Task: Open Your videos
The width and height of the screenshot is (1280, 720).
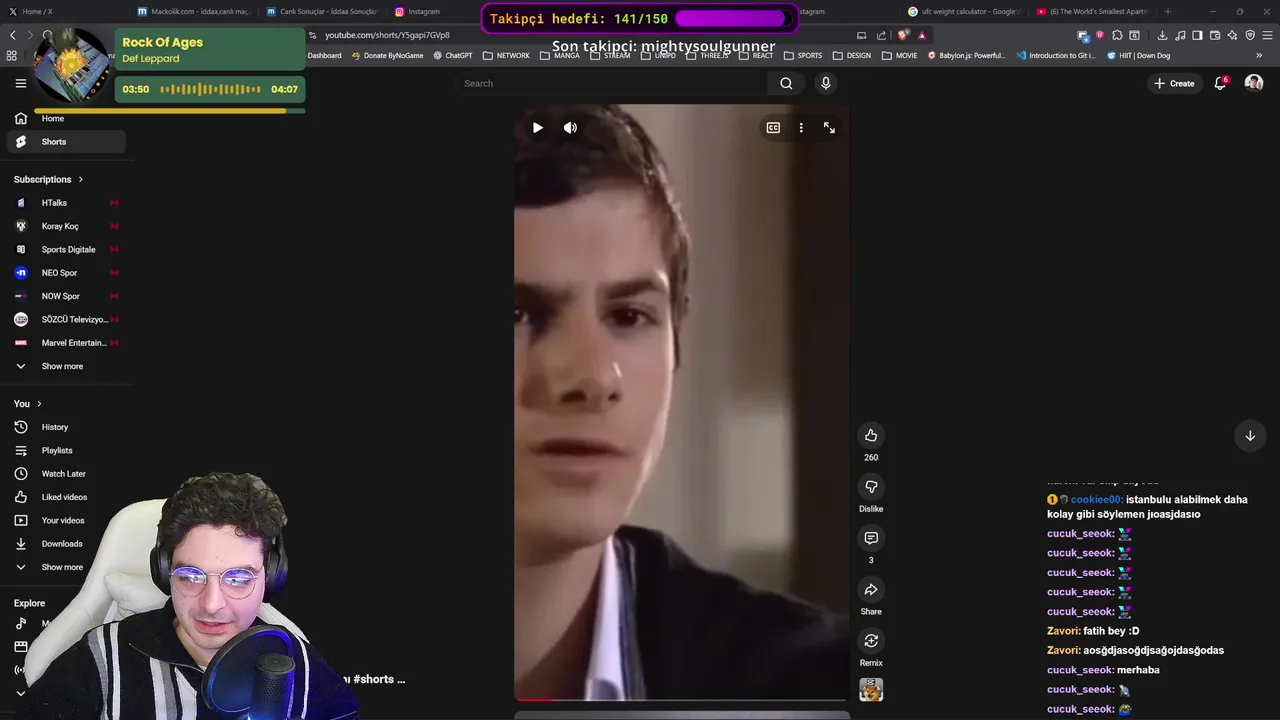Action: pos(66,520)
